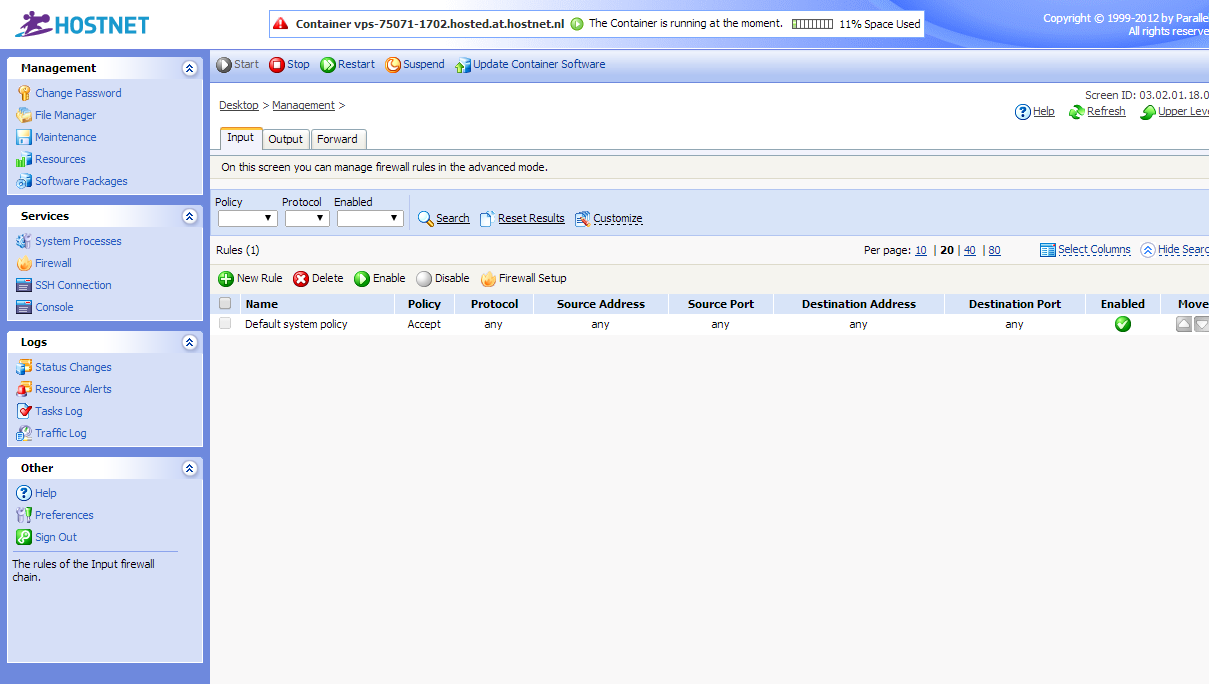The image size is (1209, 684).
Task: Open the Policy filter dropdown
Action: (247, 218)
